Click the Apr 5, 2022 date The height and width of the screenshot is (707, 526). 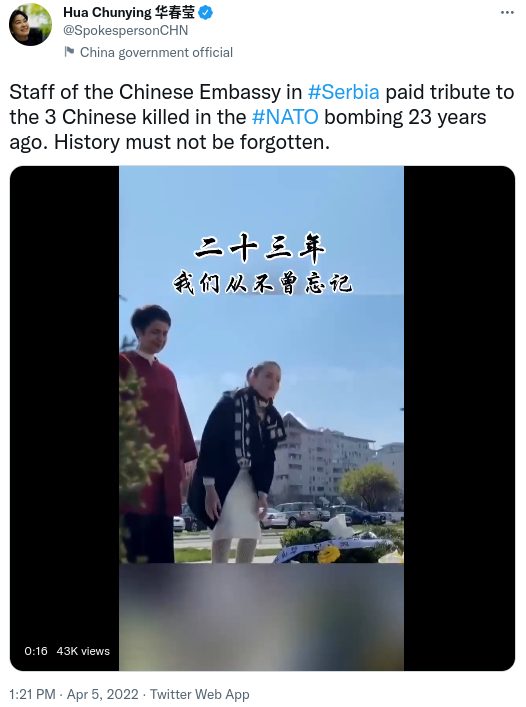point(102,694)
